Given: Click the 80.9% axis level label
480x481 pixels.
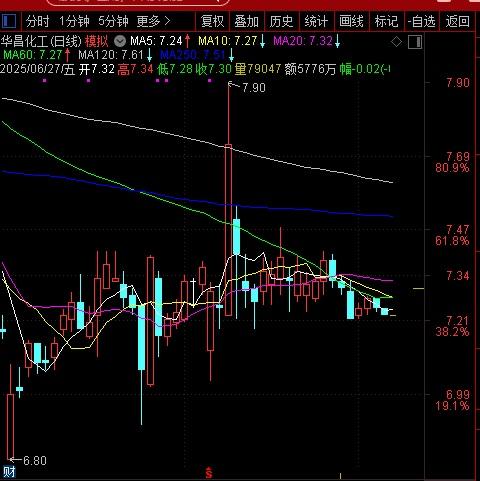Looking at the screenshot, I should click(452, 168).
